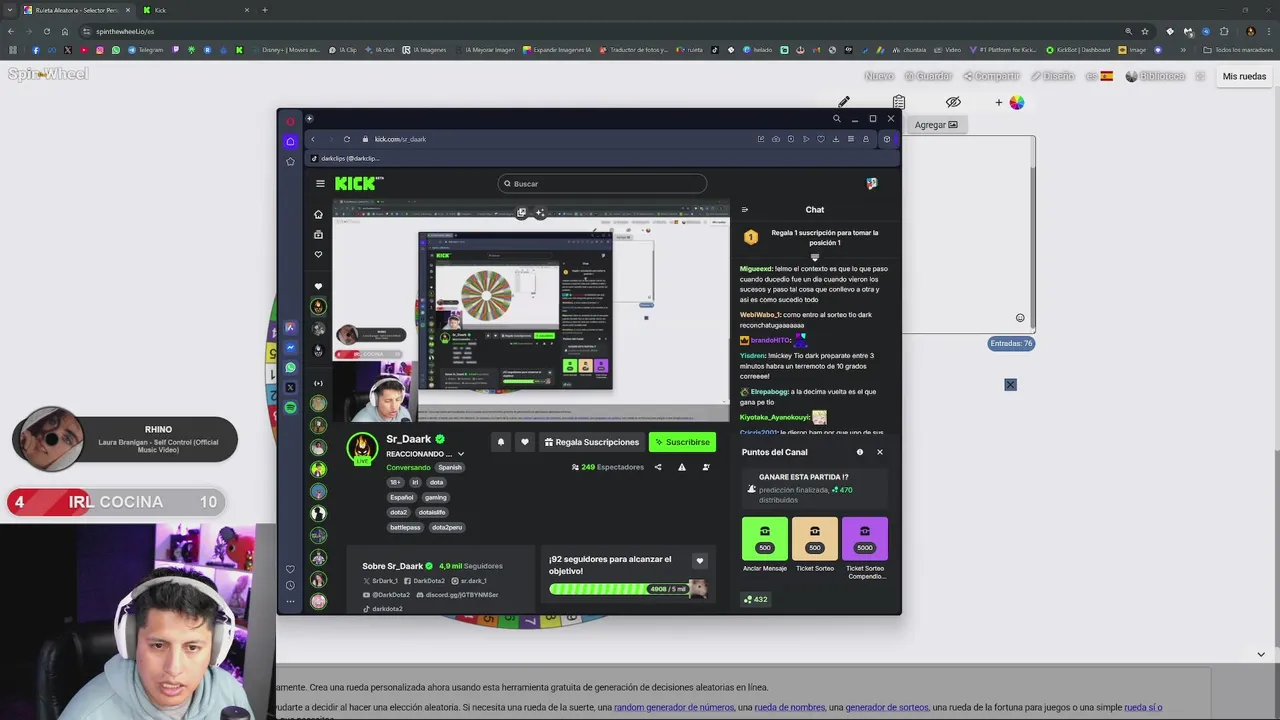Click the Sr_Daark channel avatar
This screenshot has height=720, width=1280.
[362, 449]
